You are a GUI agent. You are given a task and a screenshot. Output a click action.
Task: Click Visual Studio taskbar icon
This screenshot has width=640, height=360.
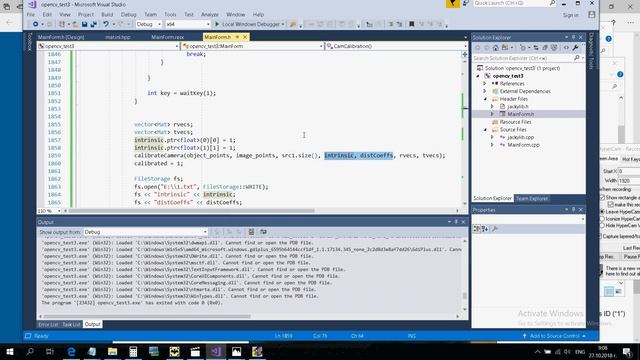pyautogui.click(x=216, y=351)
